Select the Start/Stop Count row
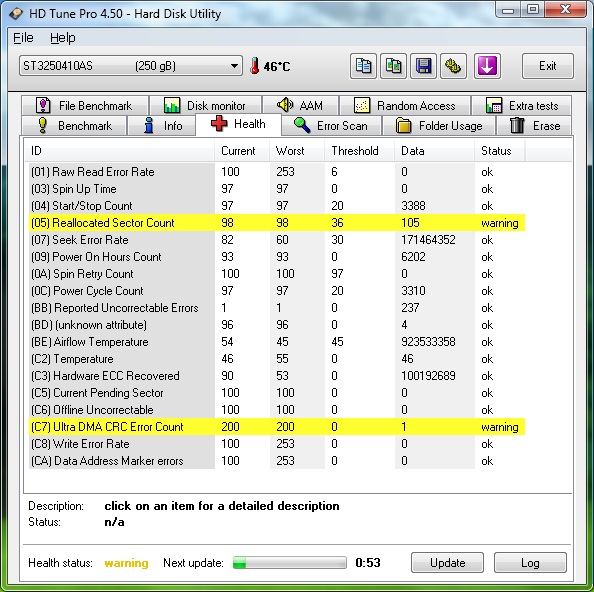The height and width of the screenshot is (592, 594). (277, 206)
